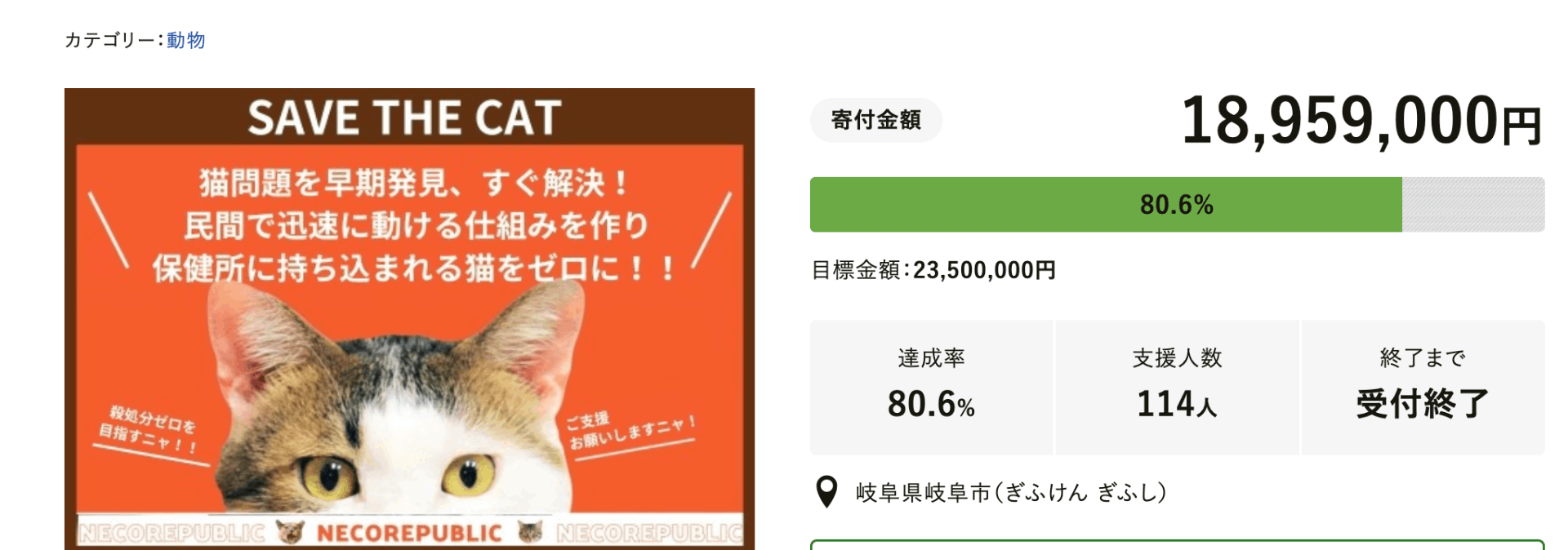Click the location pin icon

coord(826,491)
